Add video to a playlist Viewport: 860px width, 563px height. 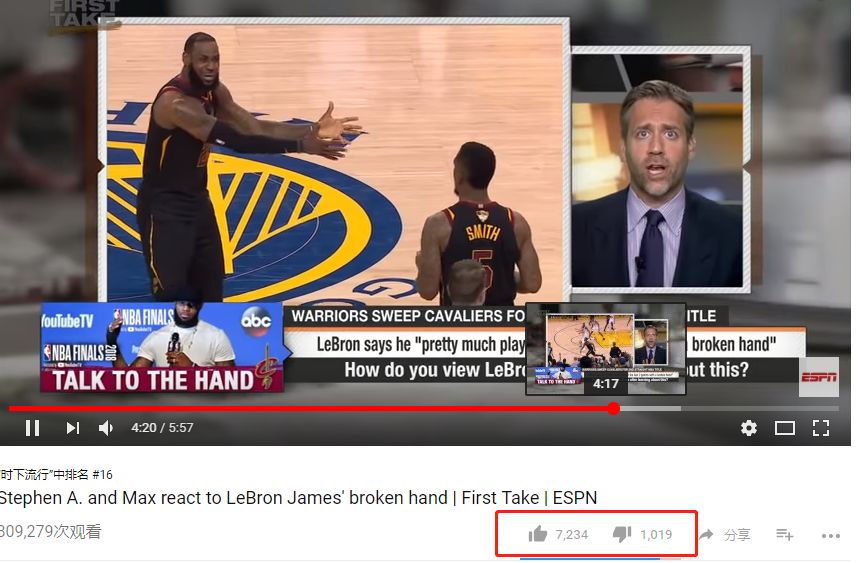[785, 534]
